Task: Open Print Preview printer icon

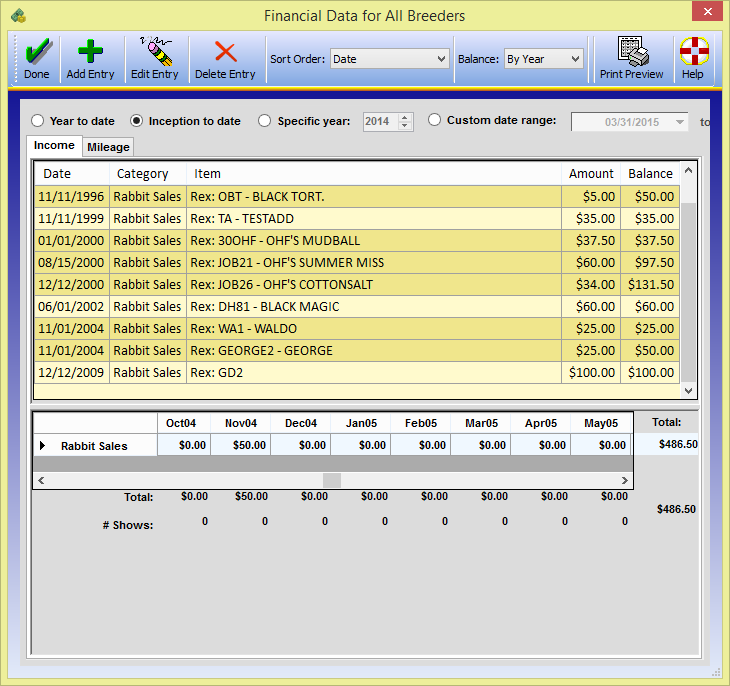Action: coord(633,51)
